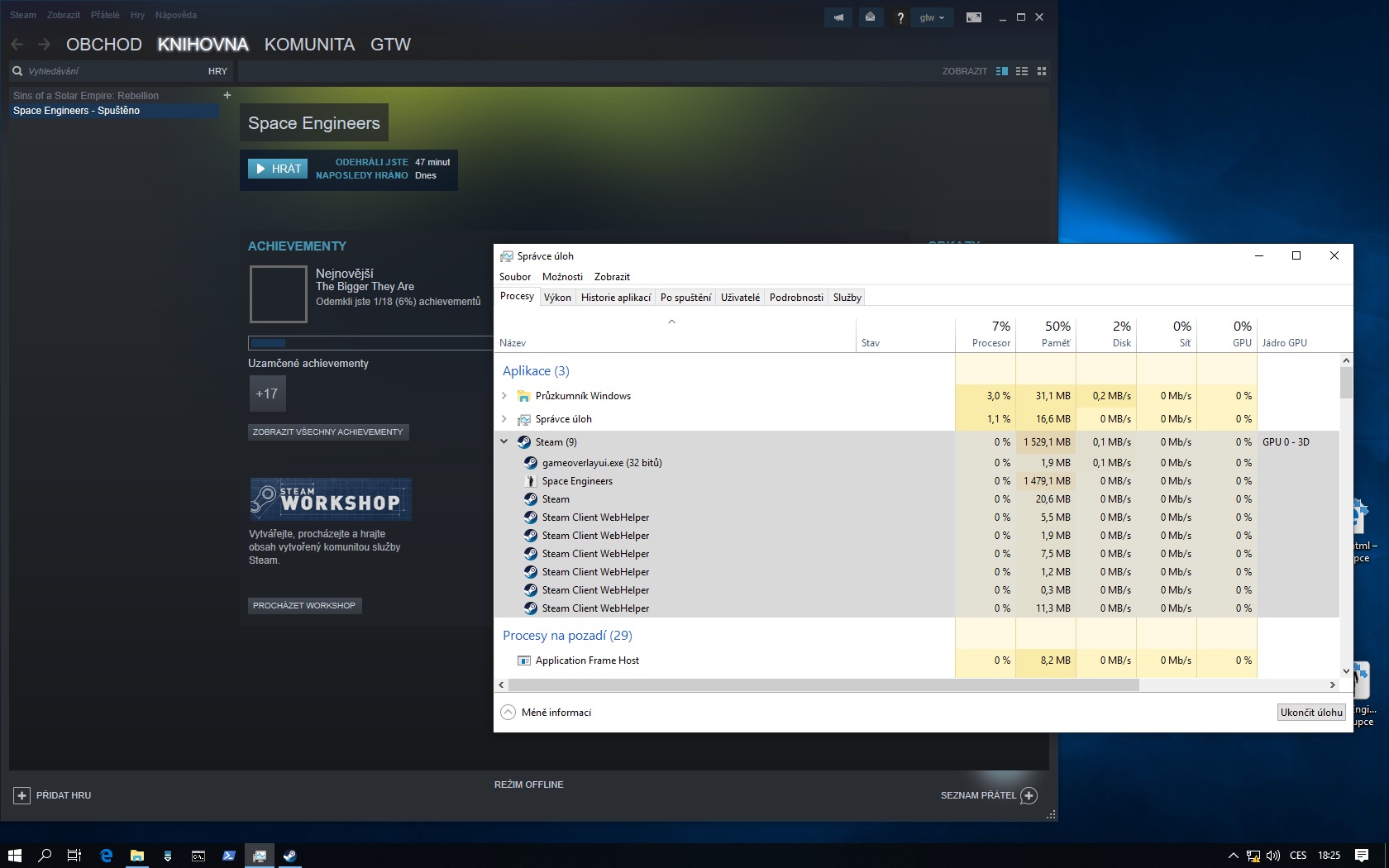Click the HRÁT play button
The image size is (1389, 868).
coord(278,169)
